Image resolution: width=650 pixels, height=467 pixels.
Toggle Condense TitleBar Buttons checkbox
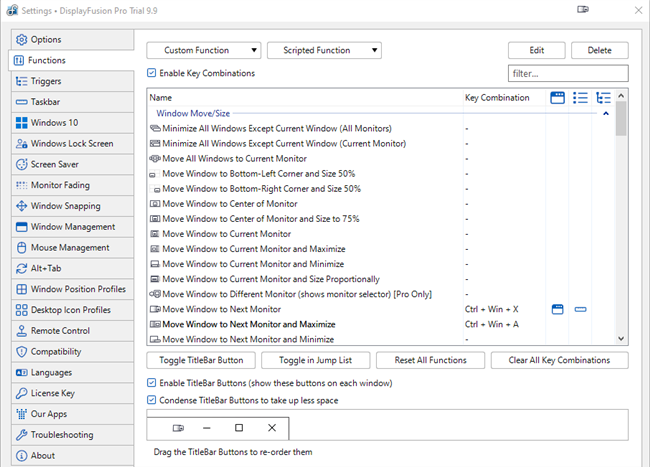[x=152, y=400]
